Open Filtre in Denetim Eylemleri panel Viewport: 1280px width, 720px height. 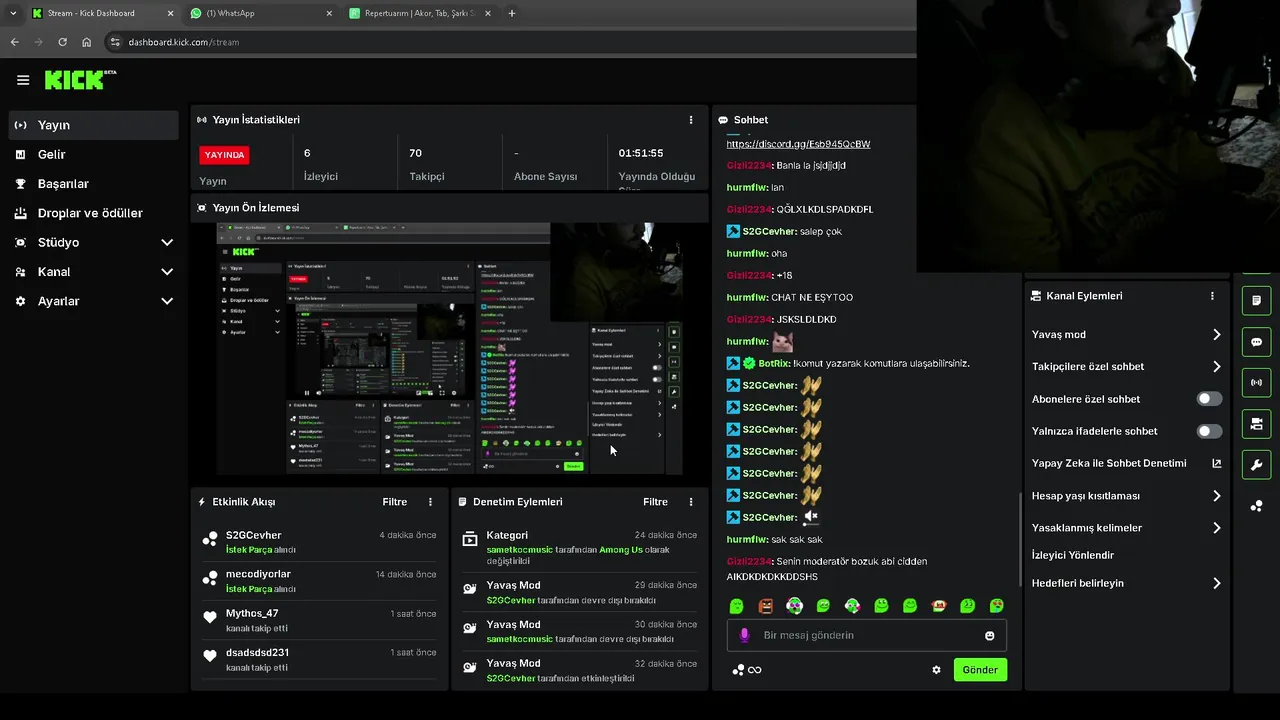click(655, 502)
